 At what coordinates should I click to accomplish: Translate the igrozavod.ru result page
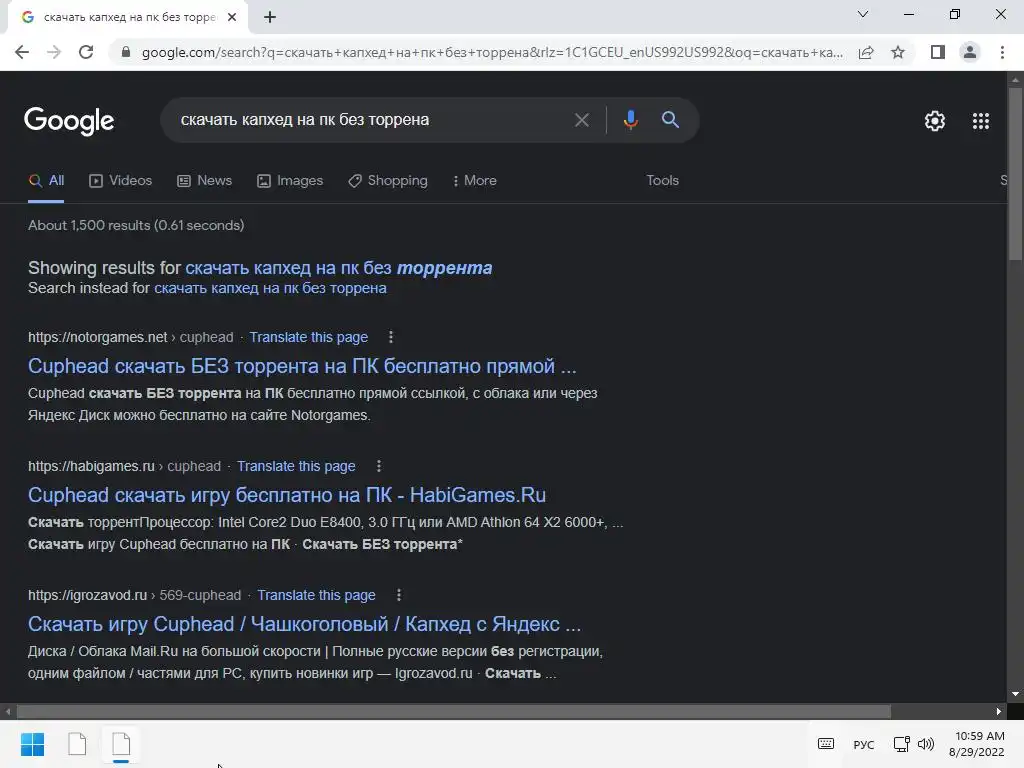[317, 596]
